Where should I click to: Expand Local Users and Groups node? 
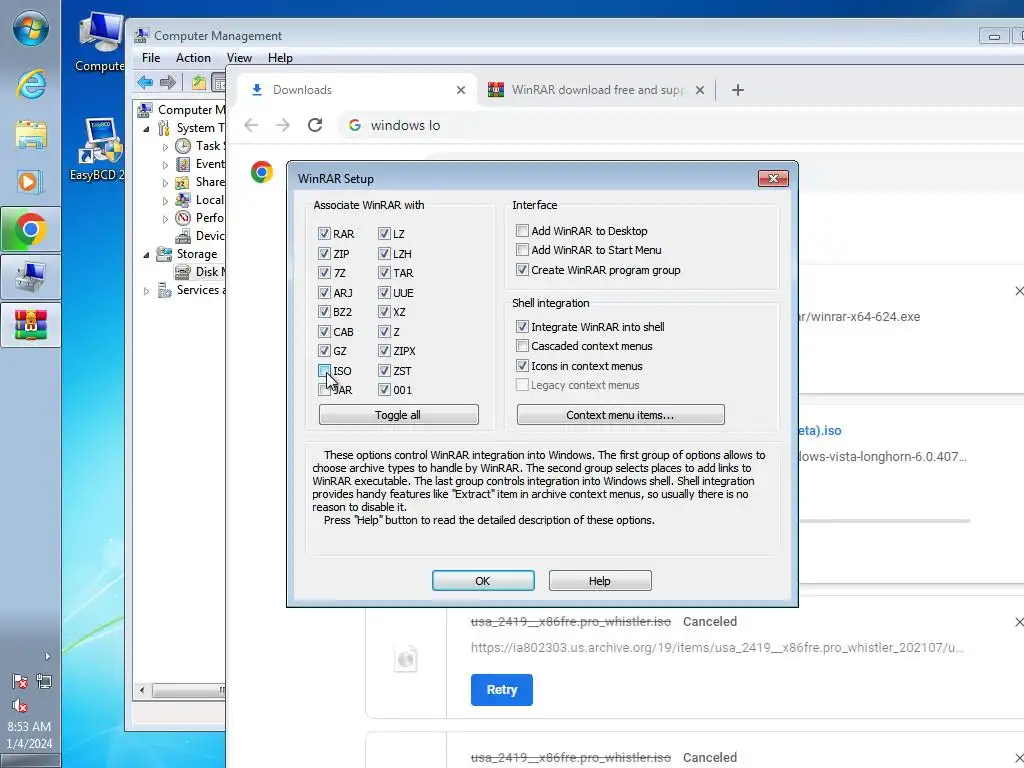coord(165,200)
